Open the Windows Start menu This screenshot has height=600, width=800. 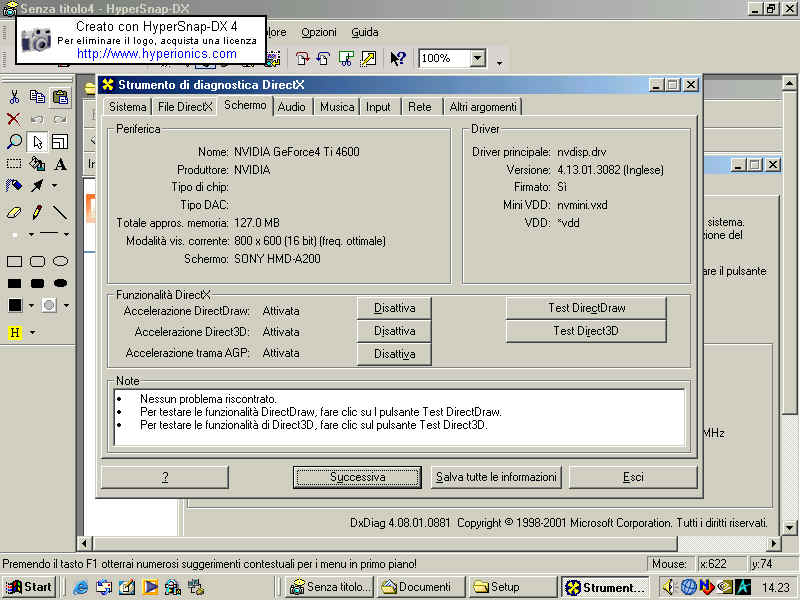[x=29, y=587]
